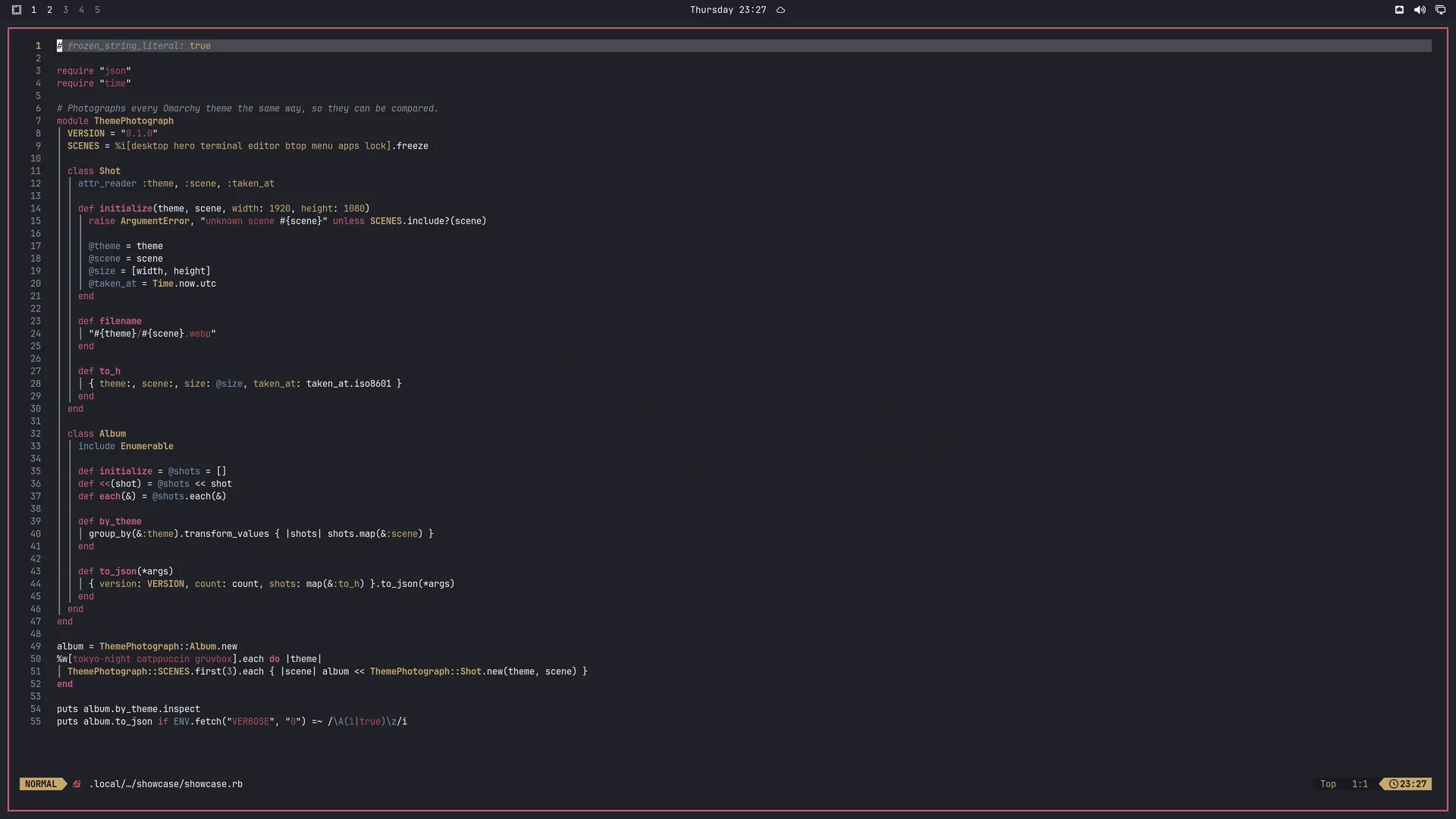Click the 1:1 cursor position indicator
The height and width of the screenshot is (819, 1456).
(x=1360, y=784)
